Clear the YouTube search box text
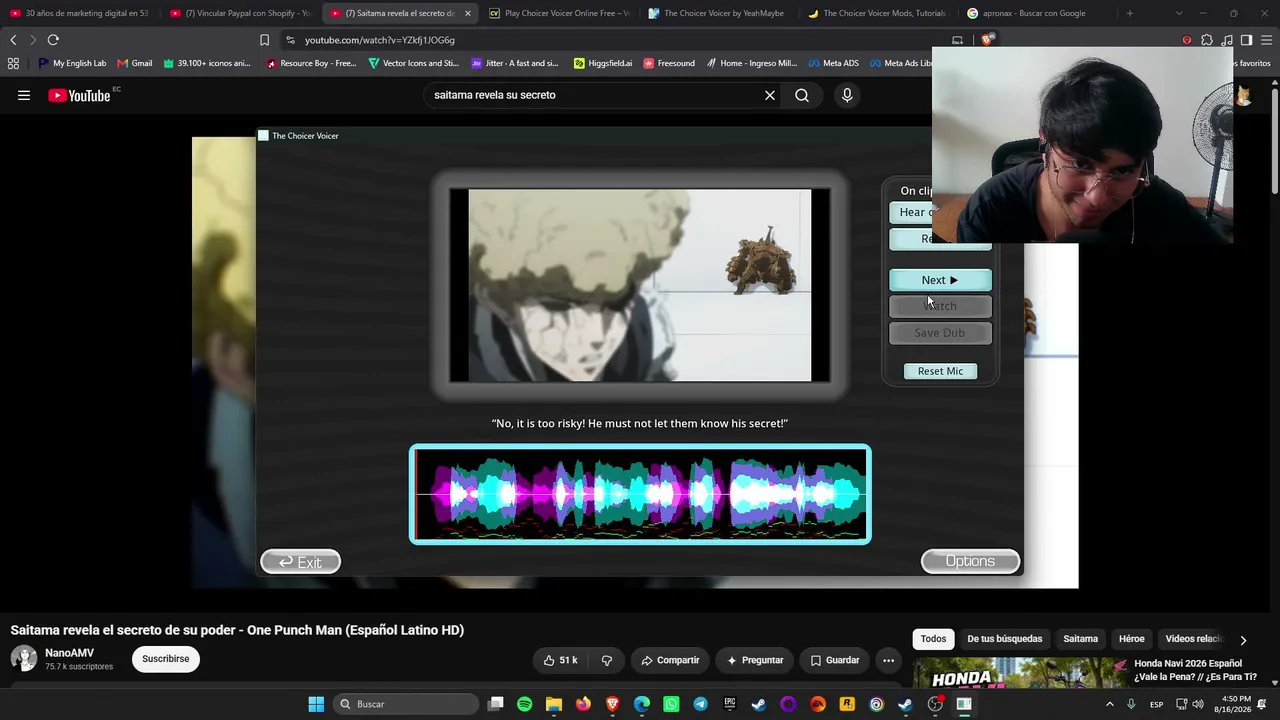1280x720 pixels. click(770, 95)
